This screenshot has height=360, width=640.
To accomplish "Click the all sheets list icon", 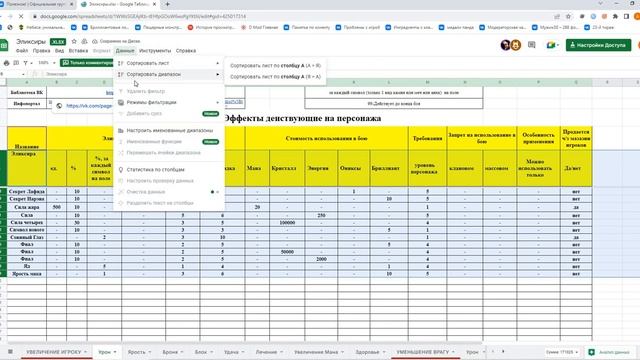I will [10, 351].
